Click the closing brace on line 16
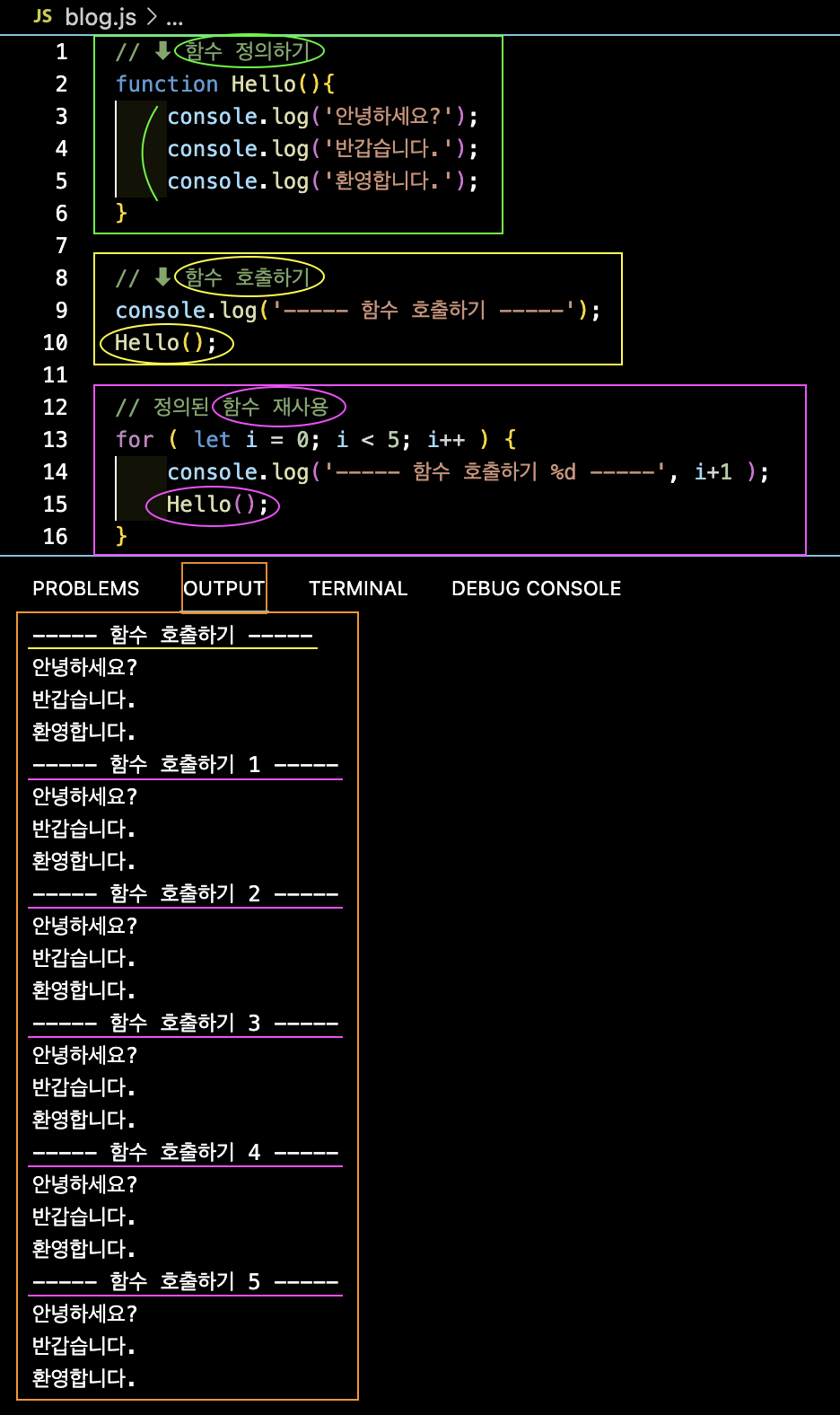The width and height of the screenshot is (840, 1415). tap(121, 536)
